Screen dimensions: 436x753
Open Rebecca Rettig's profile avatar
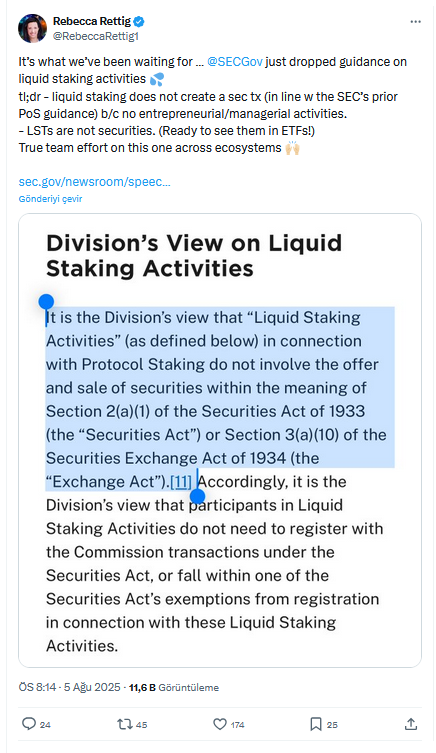pyautogui.click(x=33, y=28)
